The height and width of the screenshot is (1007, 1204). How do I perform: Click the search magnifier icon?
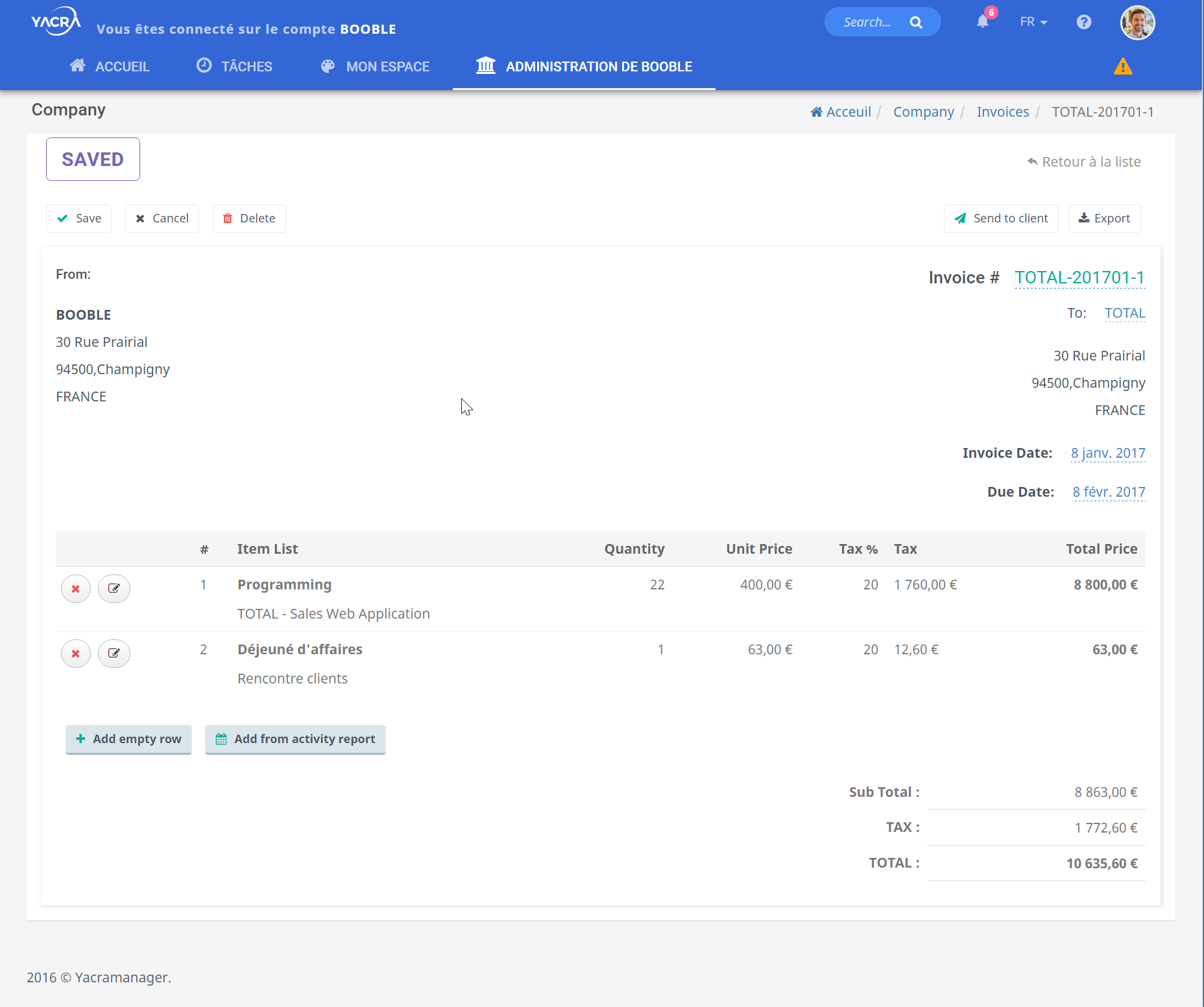tap(916, 23)
